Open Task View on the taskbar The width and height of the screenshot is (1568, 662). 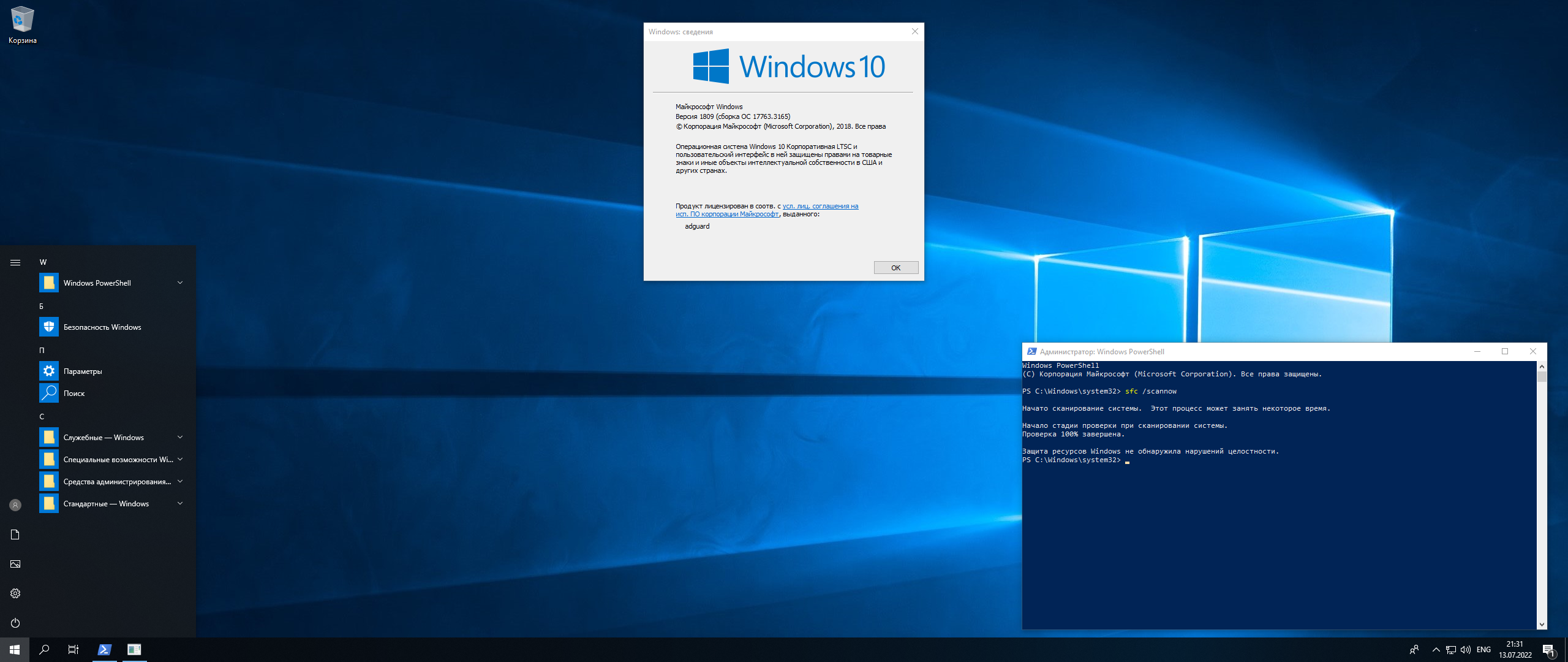coord(73,650)
